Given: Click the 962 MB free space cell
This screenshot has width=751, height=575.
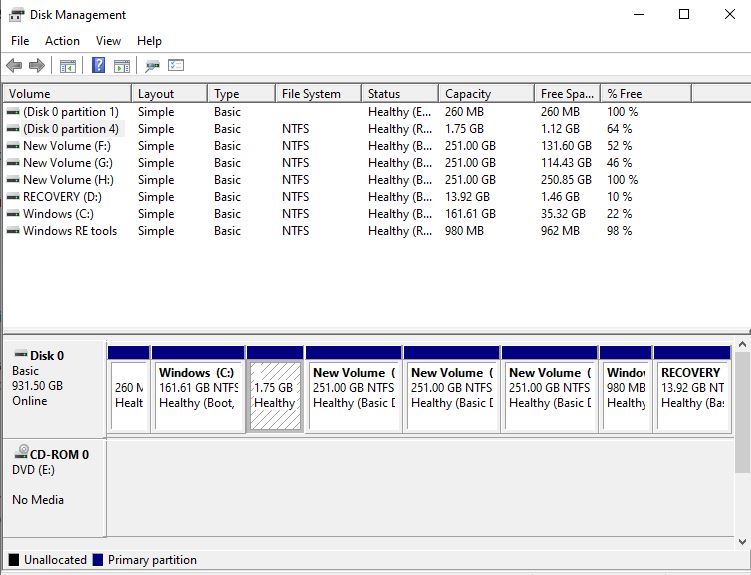Looking at the screenshot, I should point(560,231).
